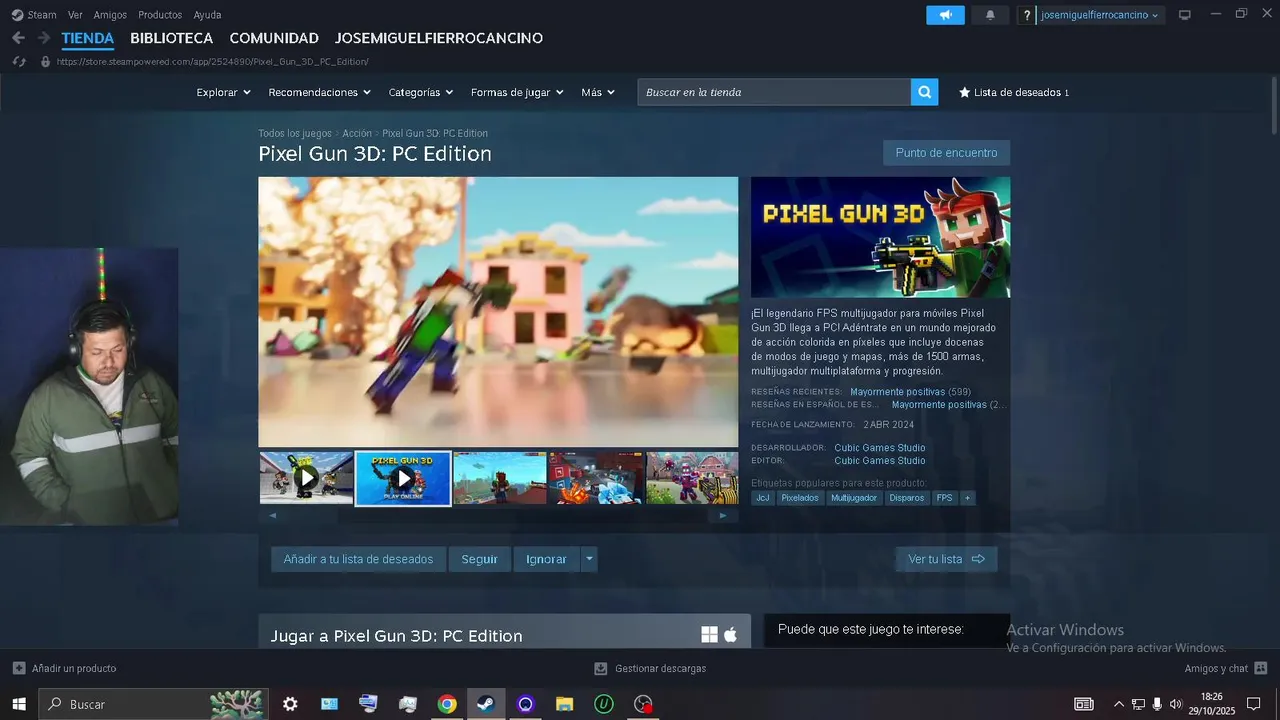Viewport: 1280px width, 720px height.
Task: Play the first trailer thumbnail
Action: (x=306, y=478)
